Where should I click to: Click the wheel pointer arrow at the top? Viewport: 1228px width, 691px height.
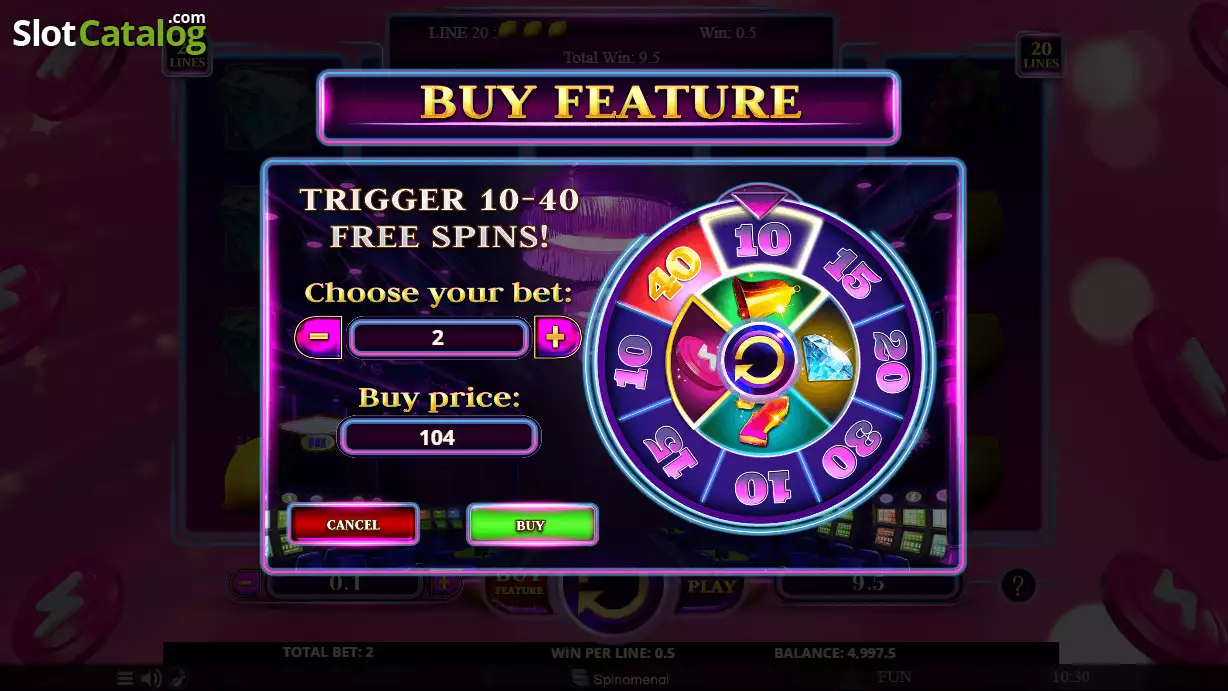(x=759, y=205)
